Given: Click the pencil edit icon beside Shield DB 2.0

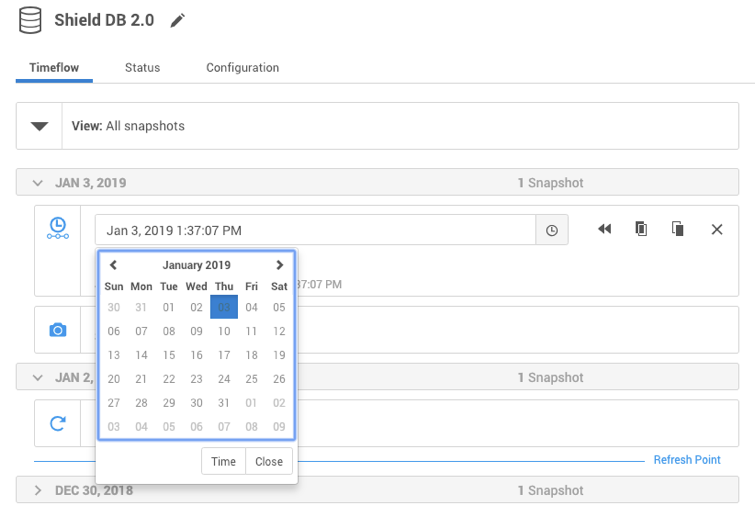Looking at the screenshot, I should coord(178,20).
